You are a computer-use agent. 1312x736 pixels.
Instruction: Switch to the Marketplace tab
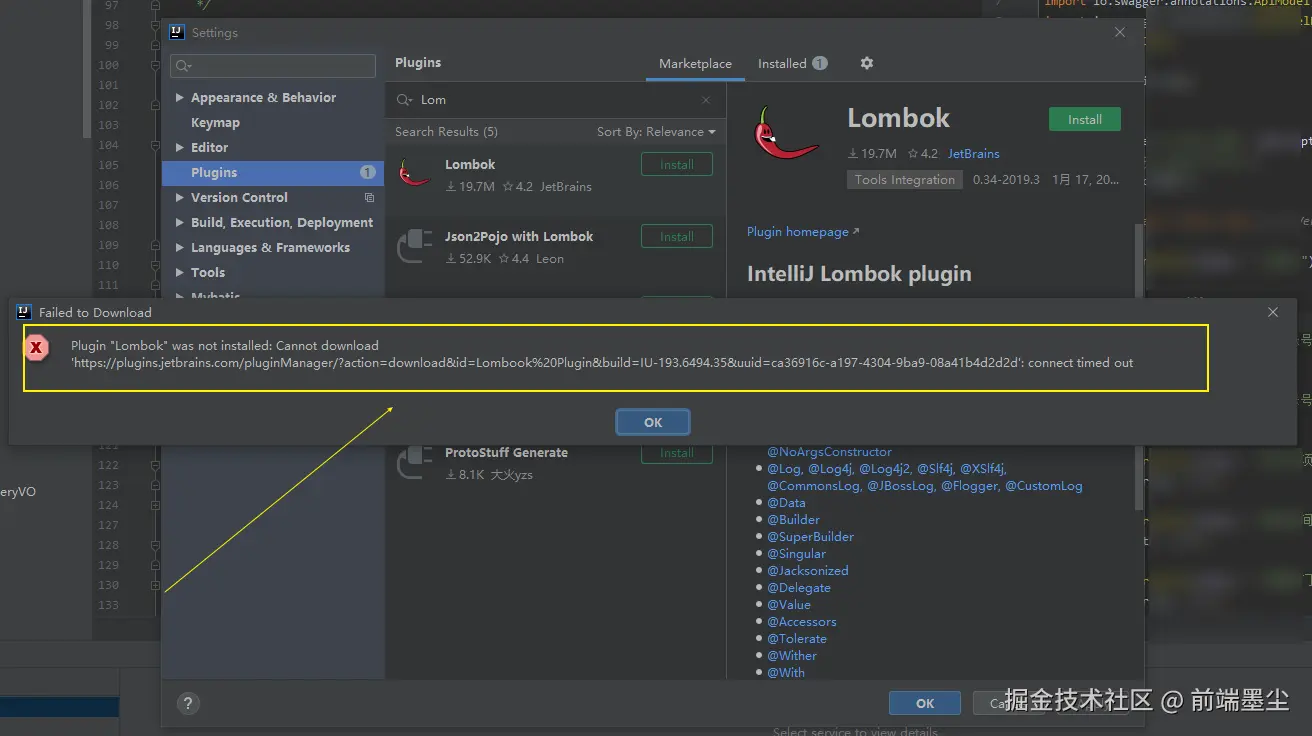pyautogui.click(x=695, y=64)
